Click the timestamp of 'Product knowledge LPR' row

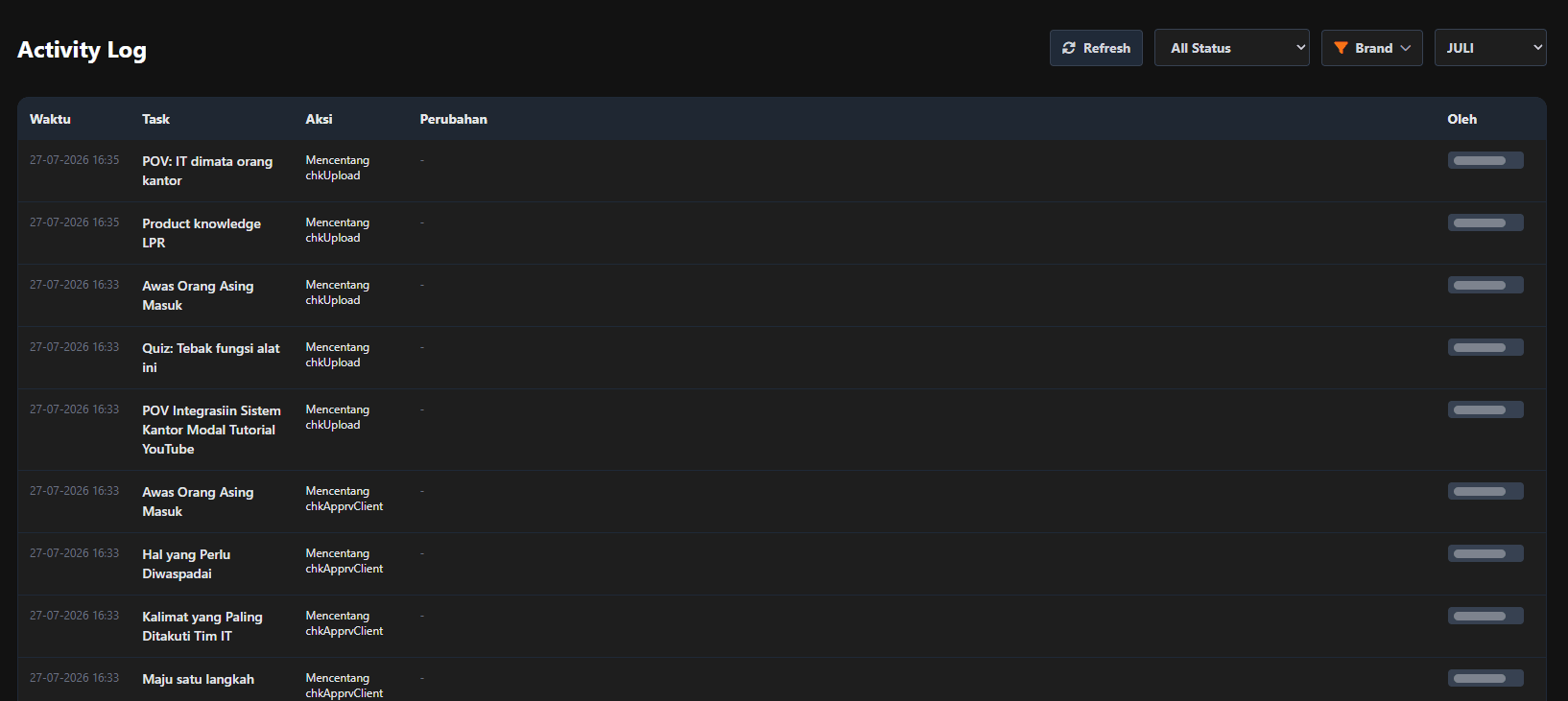point(74,222)
